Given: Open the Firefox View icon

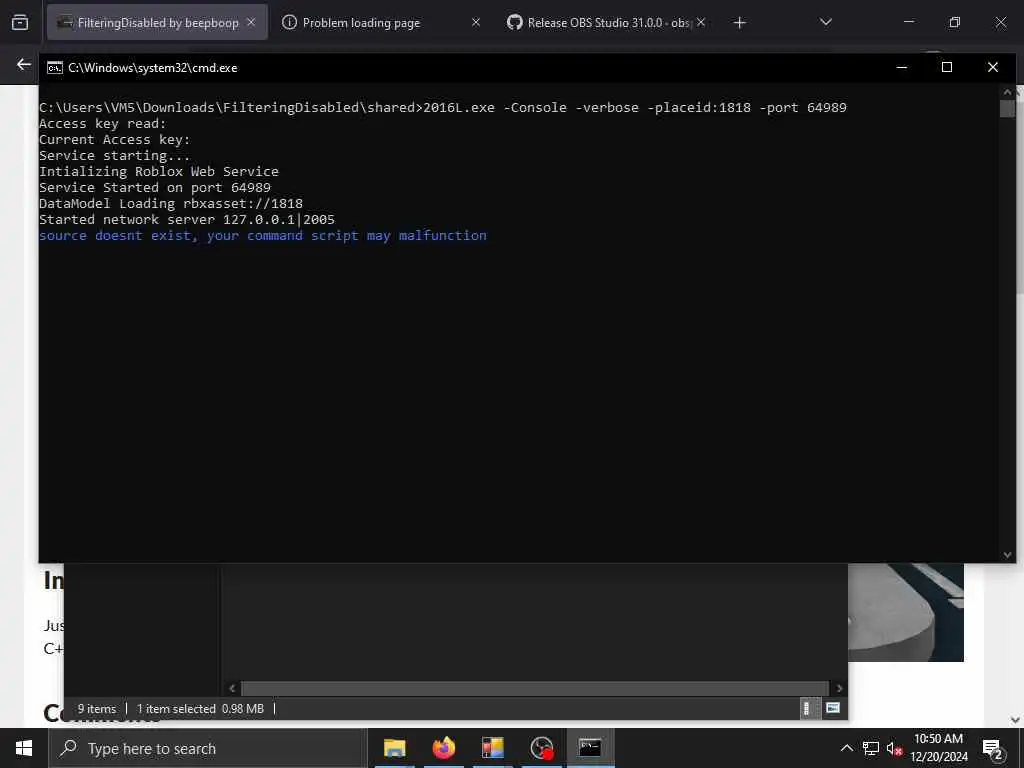Looking at the screenshot, I should click(x=20, y=22).
